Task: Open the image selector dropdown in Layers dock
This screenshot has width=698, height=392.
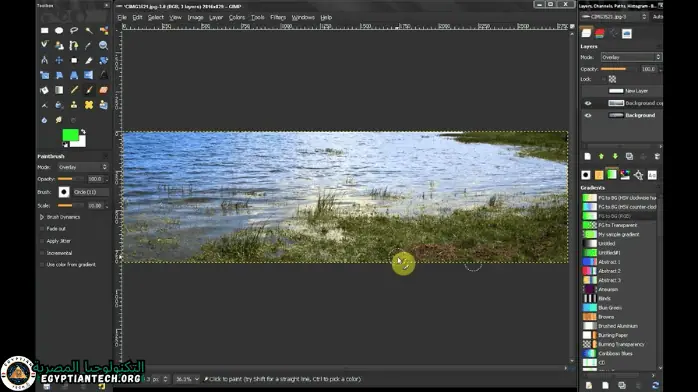Action: (614, 16)
